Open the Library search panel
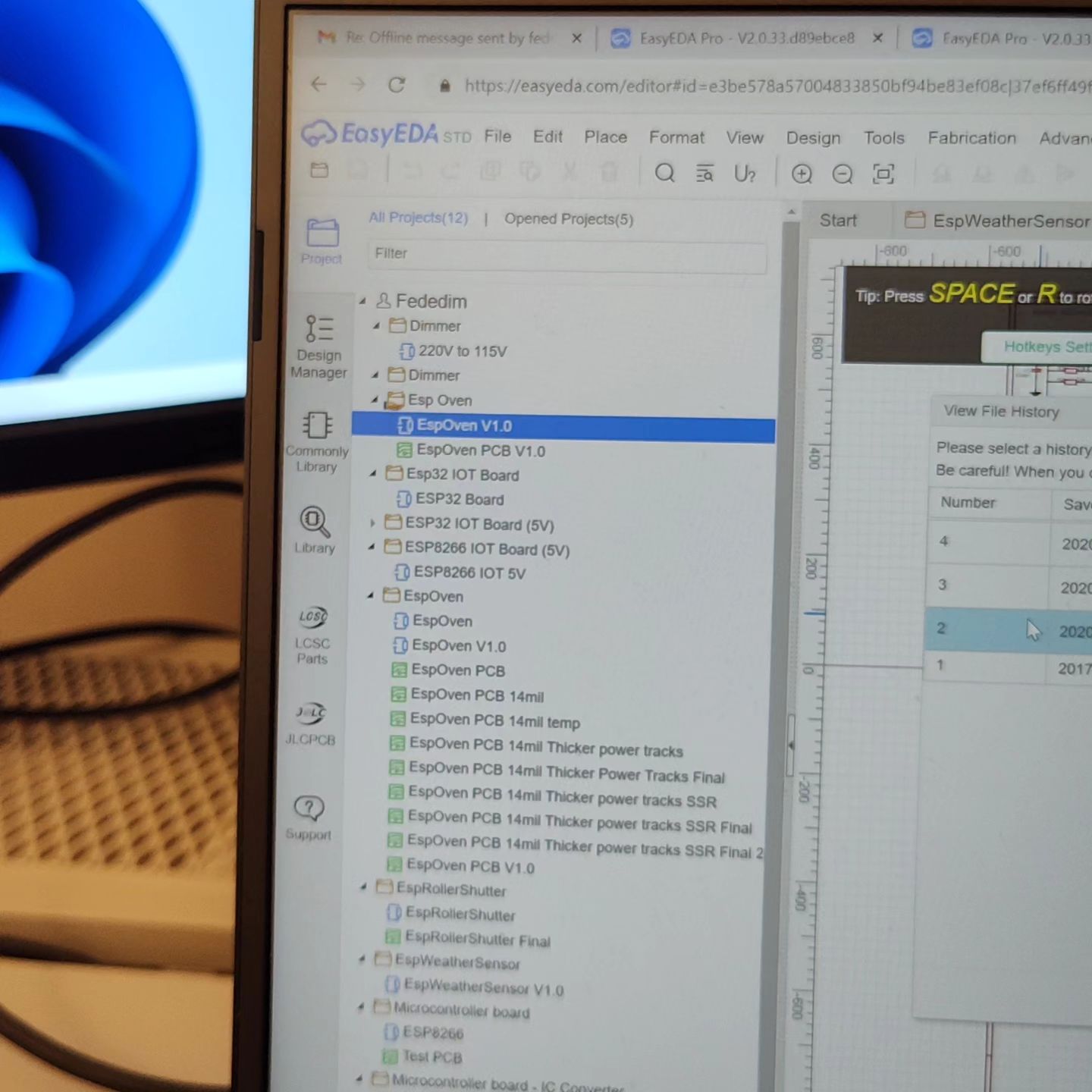Screen dimensions: 1092x1092 tap(315, 529)
